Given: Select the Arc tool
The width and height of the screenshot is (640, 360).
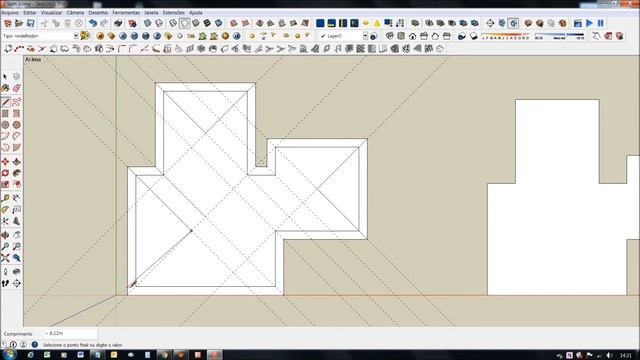Looking at the screenshot, I should (5, 136).
